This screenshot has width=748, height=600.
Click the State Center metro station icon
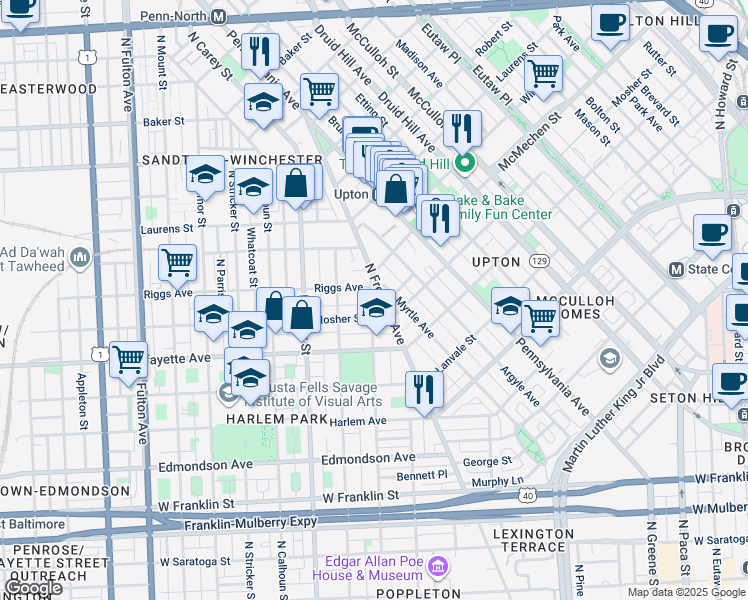pyautogui.click(x=677, y=269)
